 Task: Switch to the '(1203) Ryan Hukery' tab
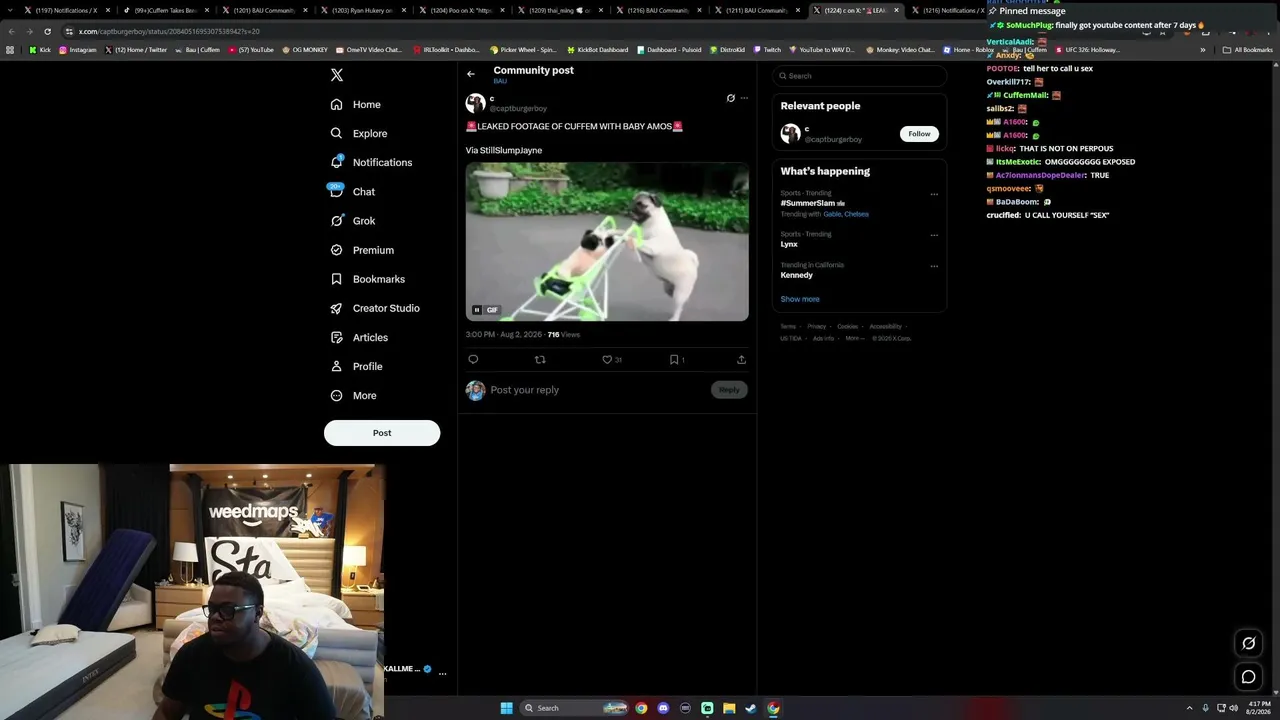point(362,10)
